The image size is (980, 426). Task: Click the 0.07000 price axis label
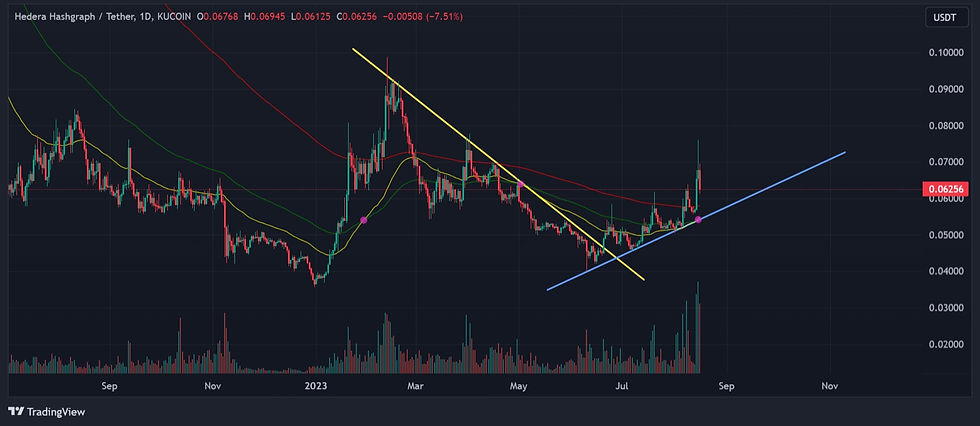(944, 162)
